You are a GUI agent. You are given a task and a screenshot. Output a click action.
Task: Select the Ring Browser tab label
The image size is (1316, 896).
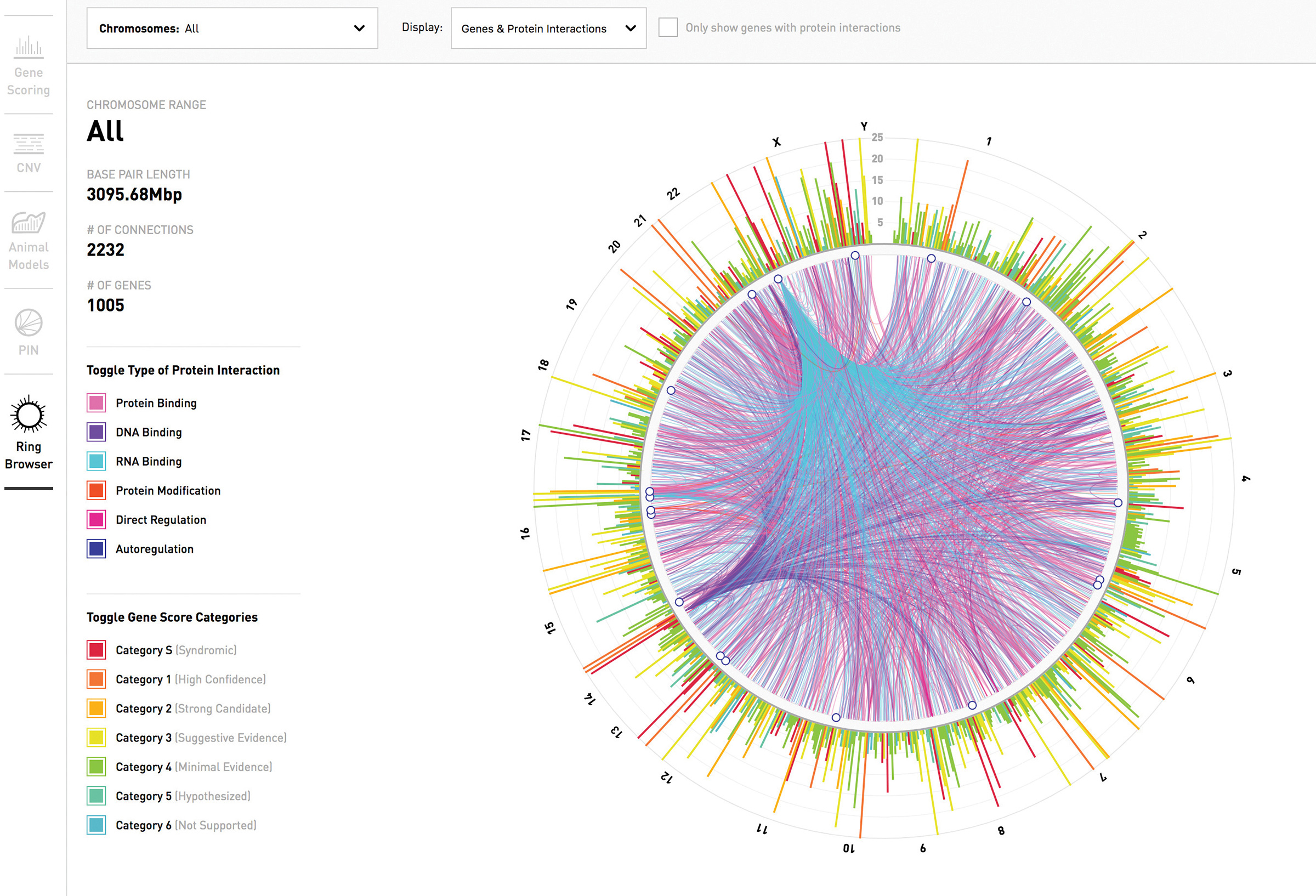(x=29, y=455)
